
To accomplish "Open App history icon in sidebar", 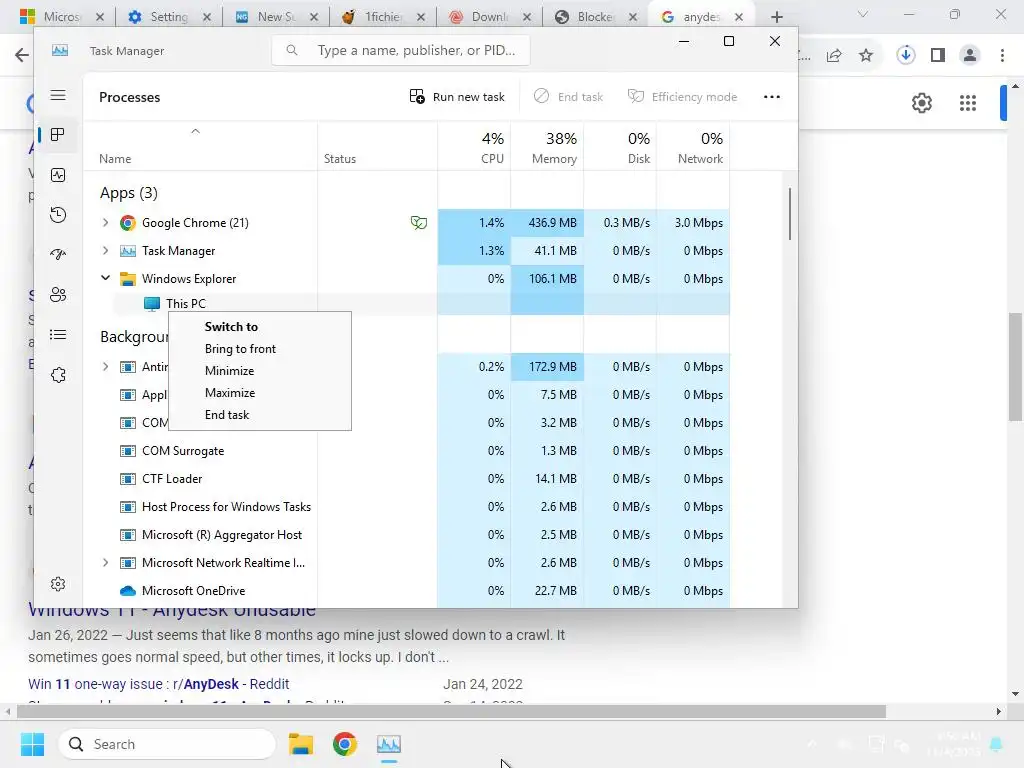I will [x=58, y=215].
